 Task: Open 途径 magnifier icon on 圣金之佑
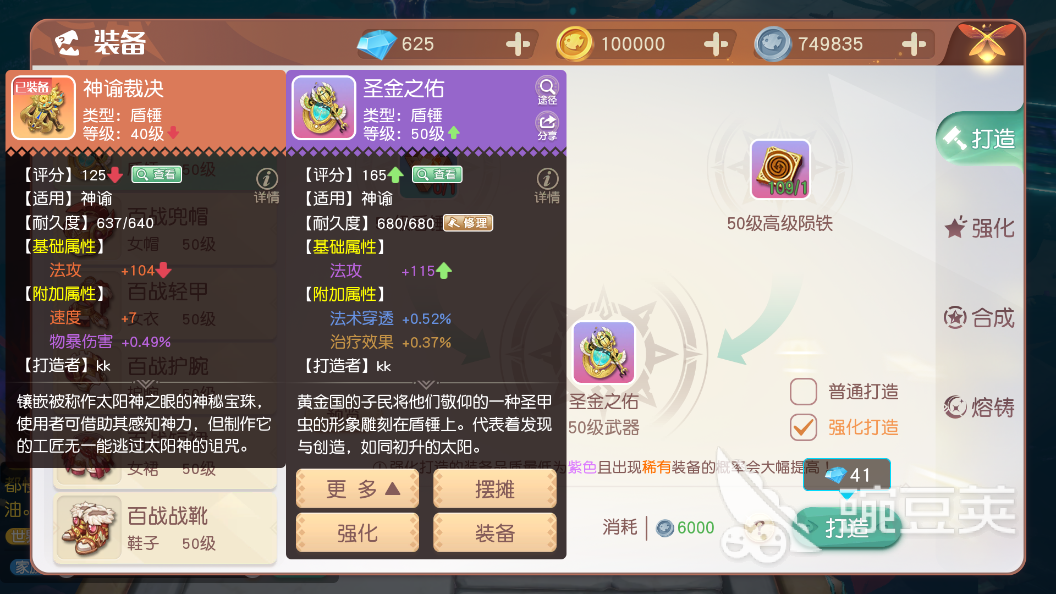pos(547,90)
